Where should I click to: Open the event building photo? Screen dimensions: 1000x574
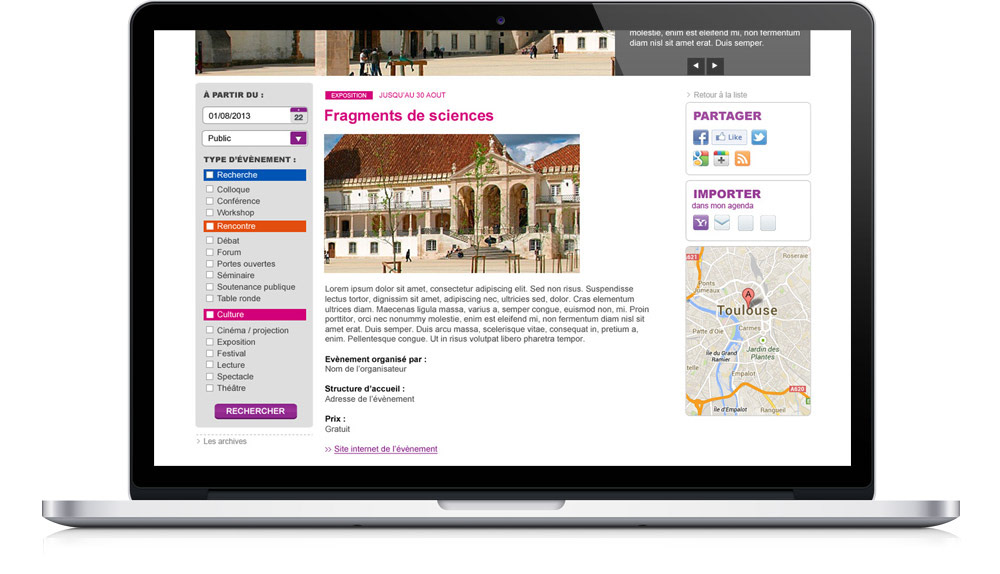tap(452, 203)
